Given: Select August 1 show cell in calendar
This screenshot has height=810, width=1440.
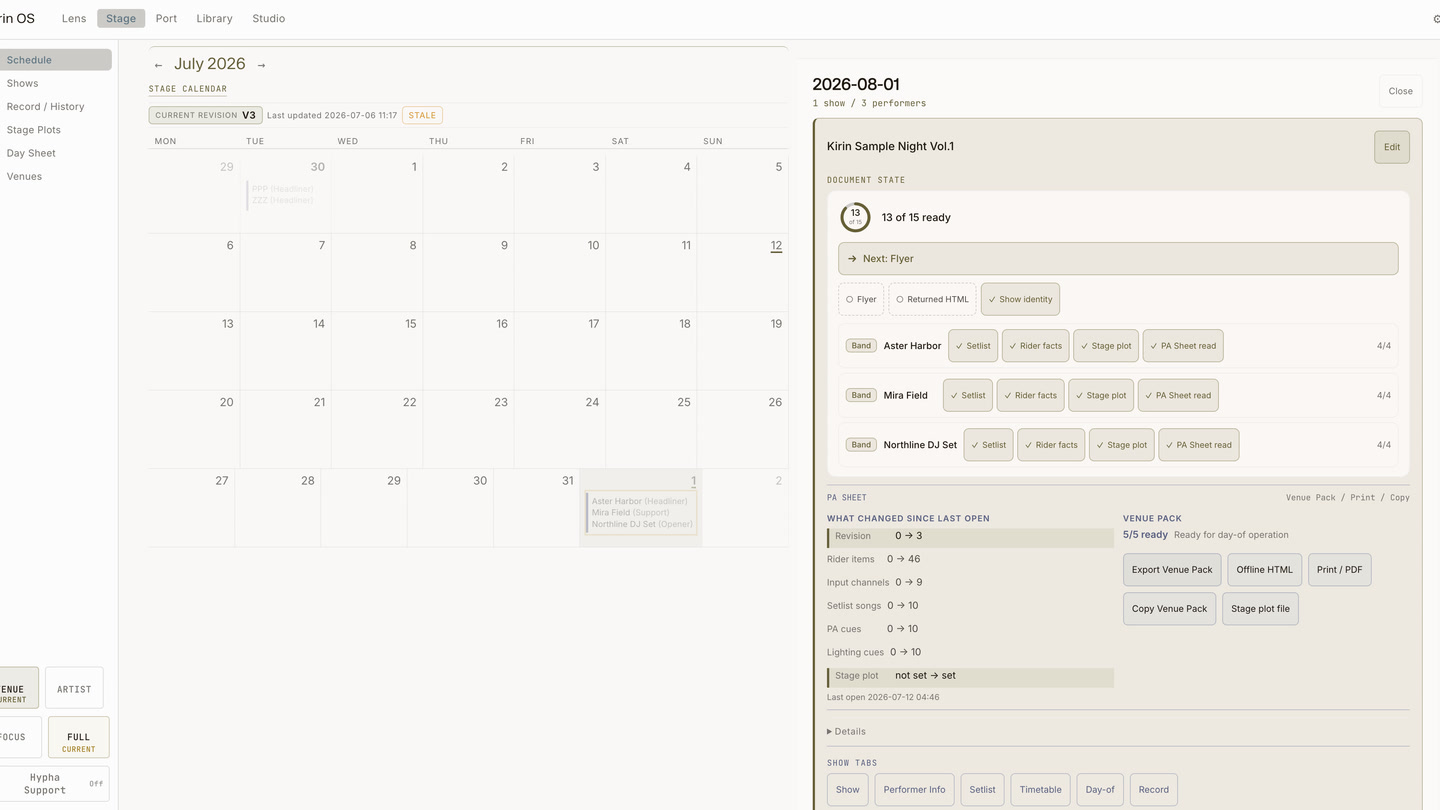Looking at the screenshot, I should [641, 508].
